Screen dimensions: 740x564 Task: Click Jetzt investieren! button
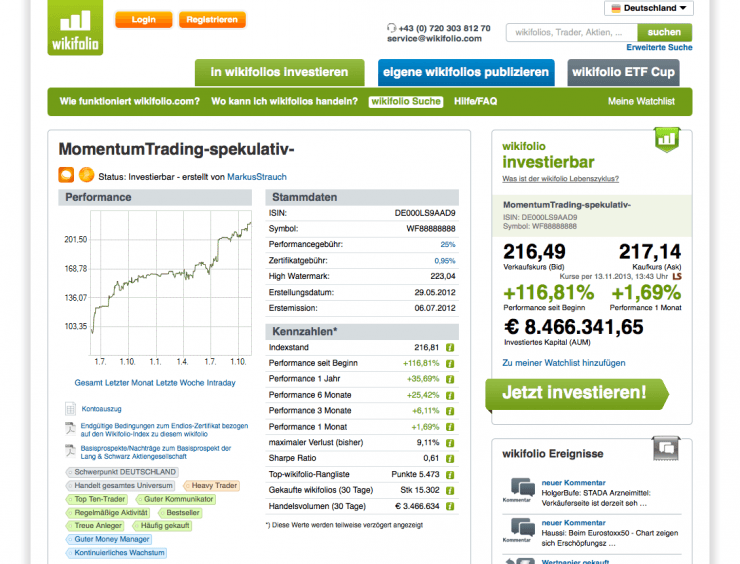[x=577, y=393]
